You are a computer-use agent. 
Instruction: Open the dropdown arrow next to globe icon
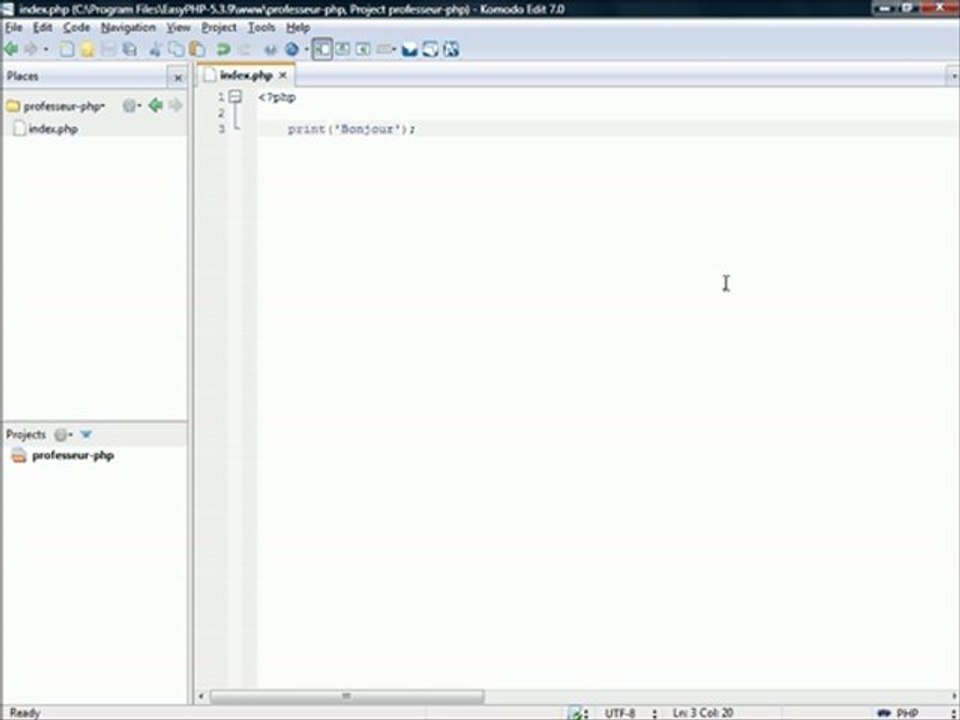[306, 50]
